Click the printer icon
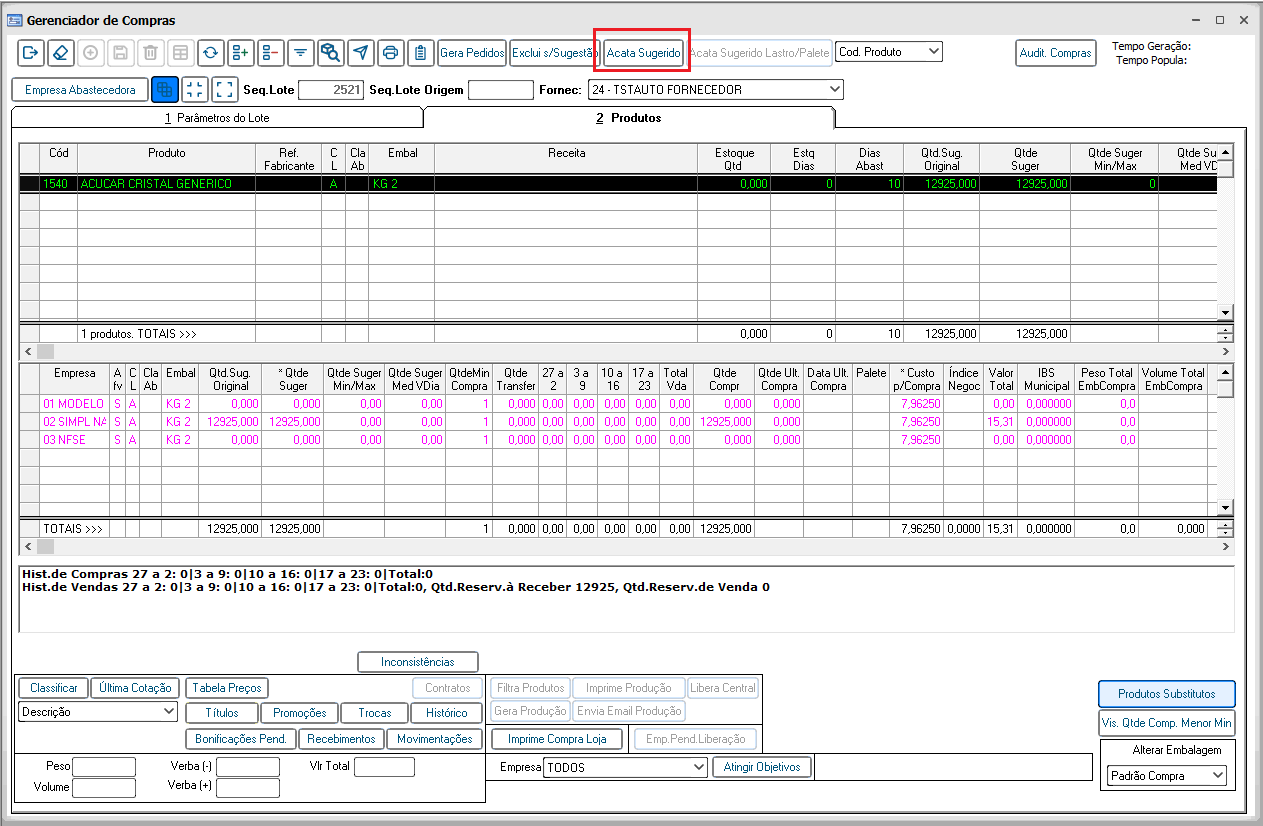Image resolution: width=1263 pixels, height=826 pixels. [x=391, y=52]
